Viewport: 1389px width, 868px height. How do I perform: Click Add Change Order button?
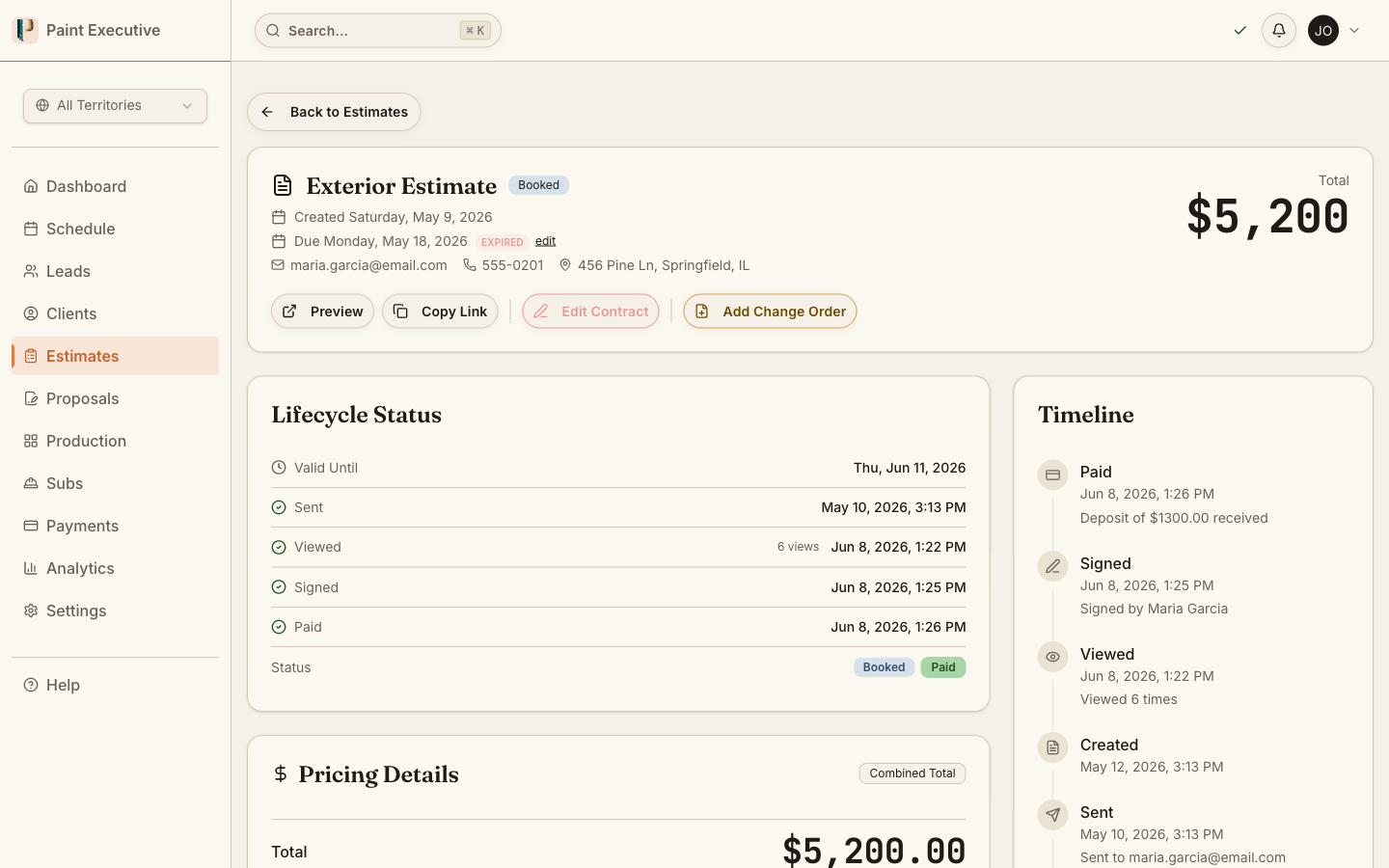(770, 312)
